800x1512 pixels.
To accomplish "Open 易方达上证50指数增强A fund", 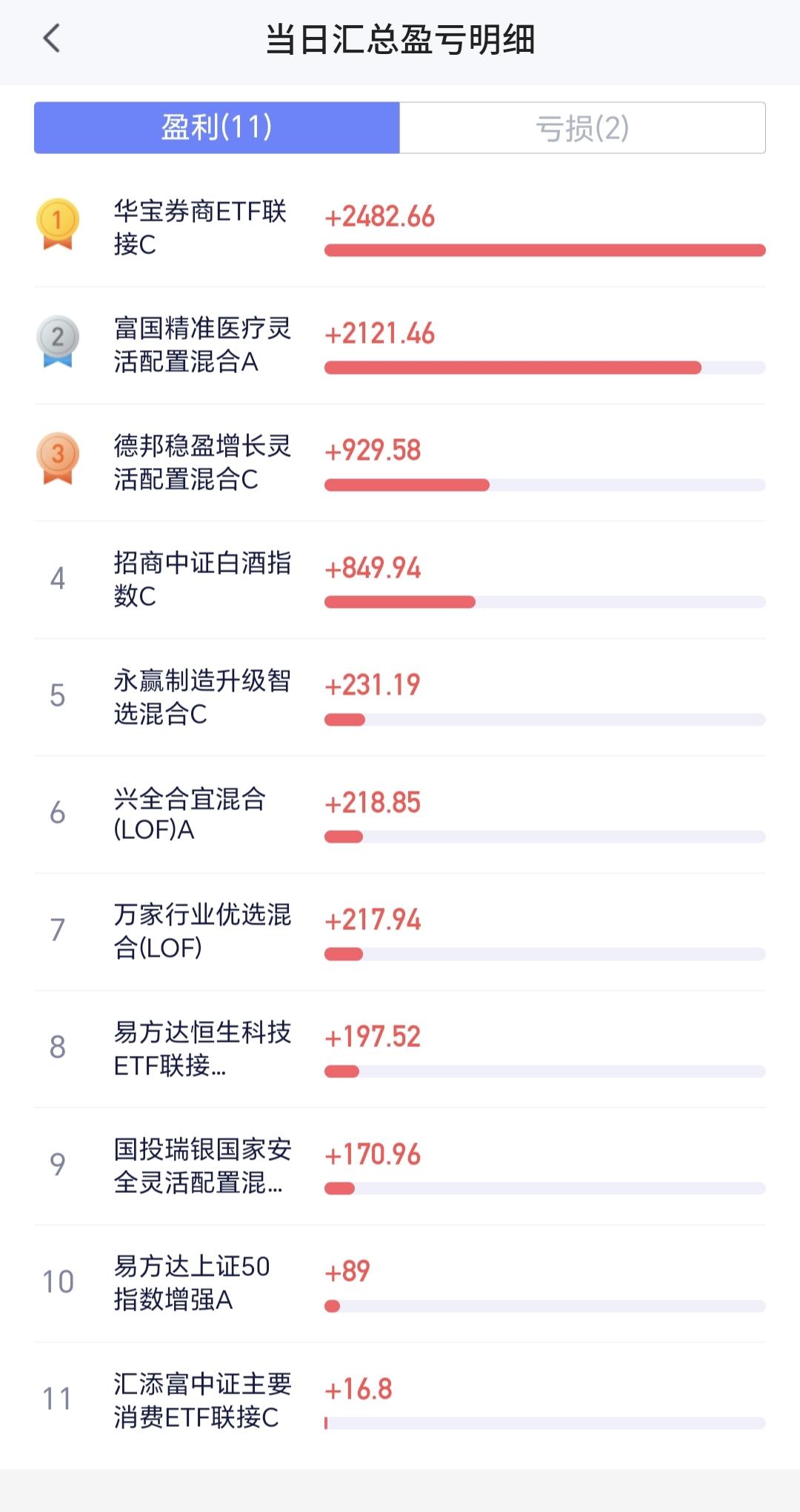I will (400, 1283).
